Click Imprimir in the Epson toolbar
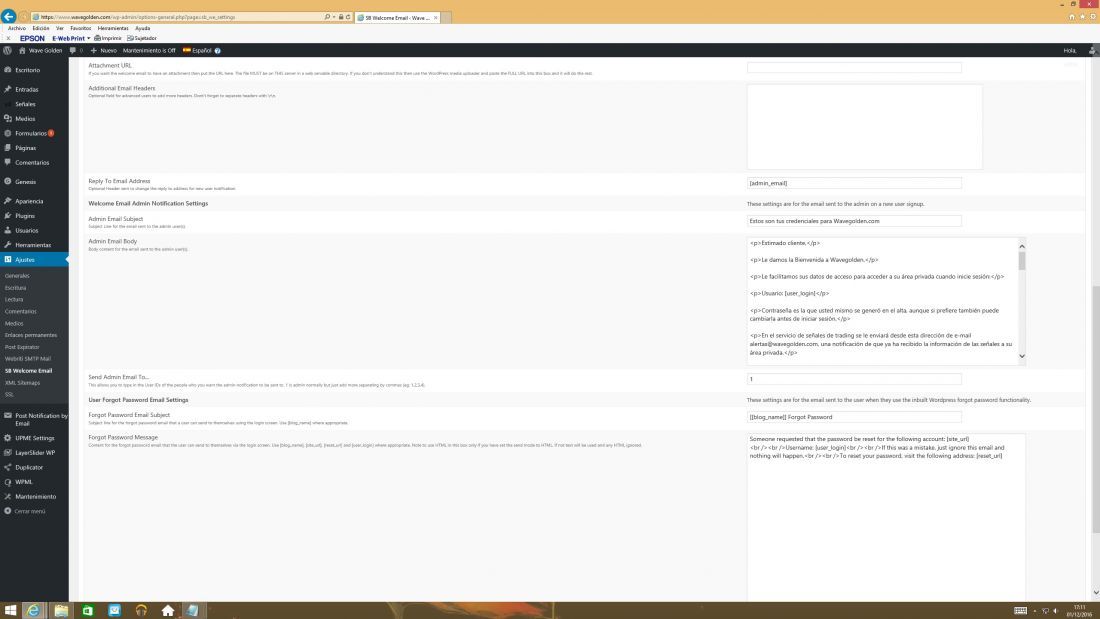The width and height of the screenshot is (1100, 619). (108, 39)
